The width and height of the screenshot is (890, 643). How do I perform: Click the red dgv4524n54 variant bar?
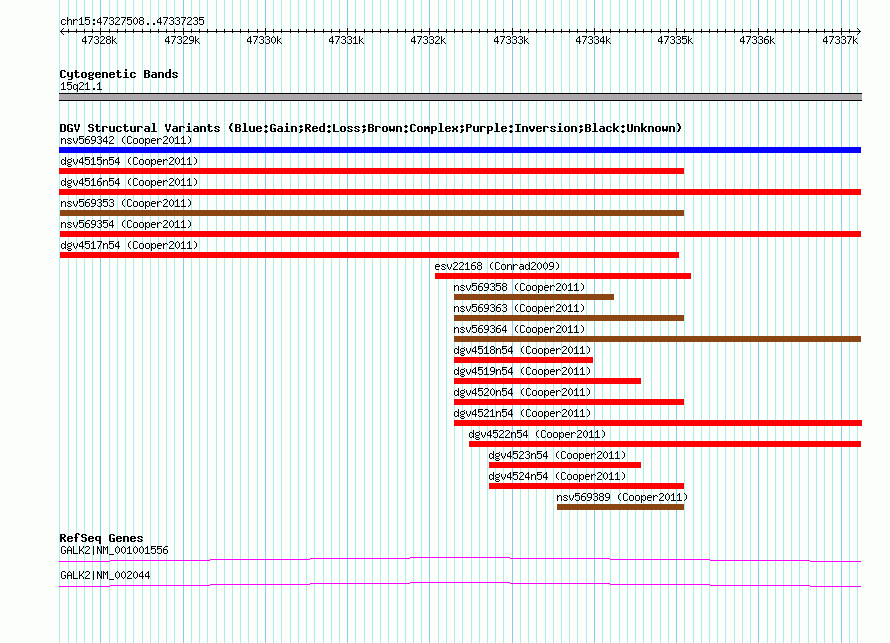(x=586, y=486)
